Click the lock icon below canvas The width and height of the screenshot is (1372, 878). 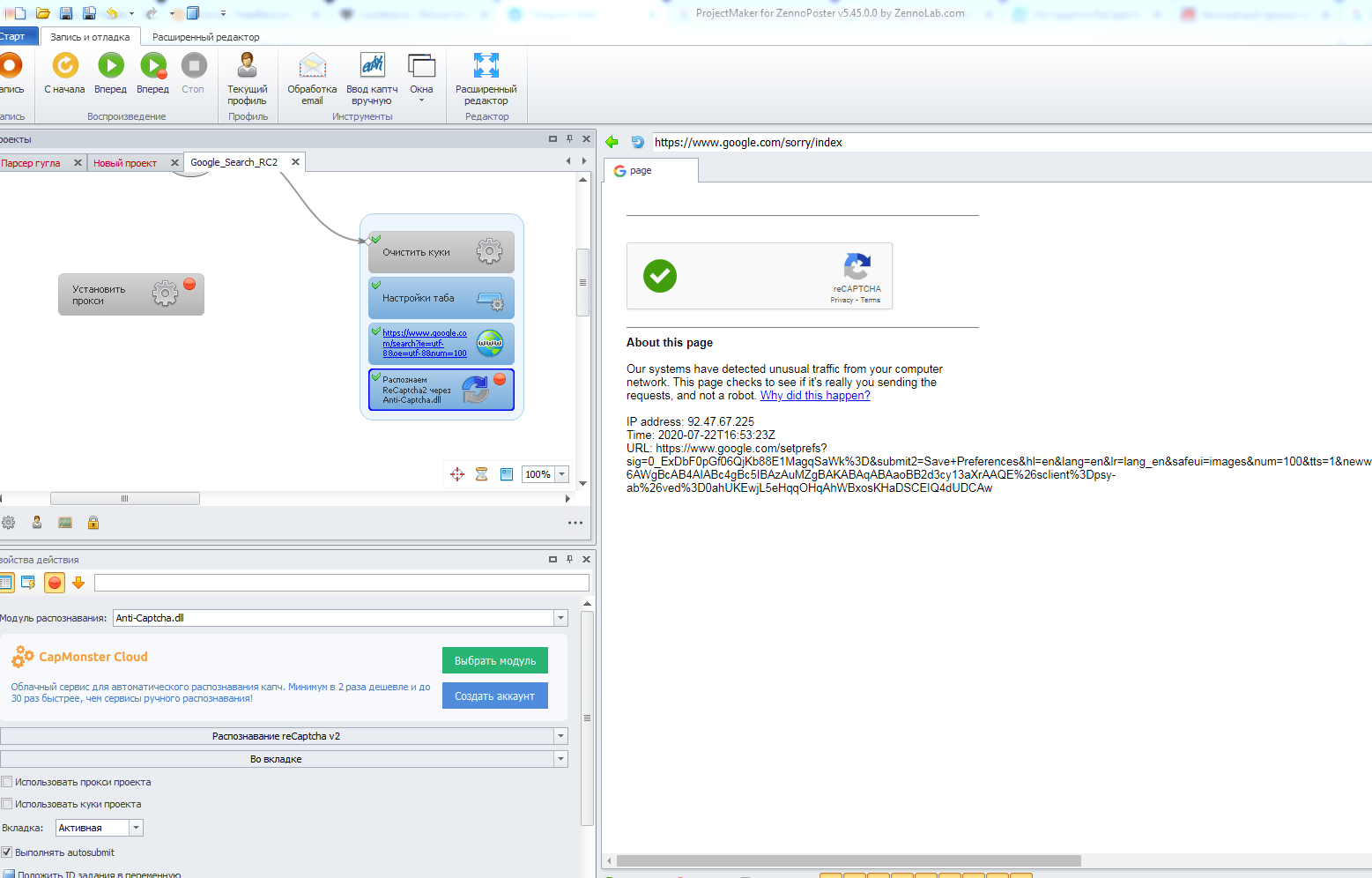(93, 523)
